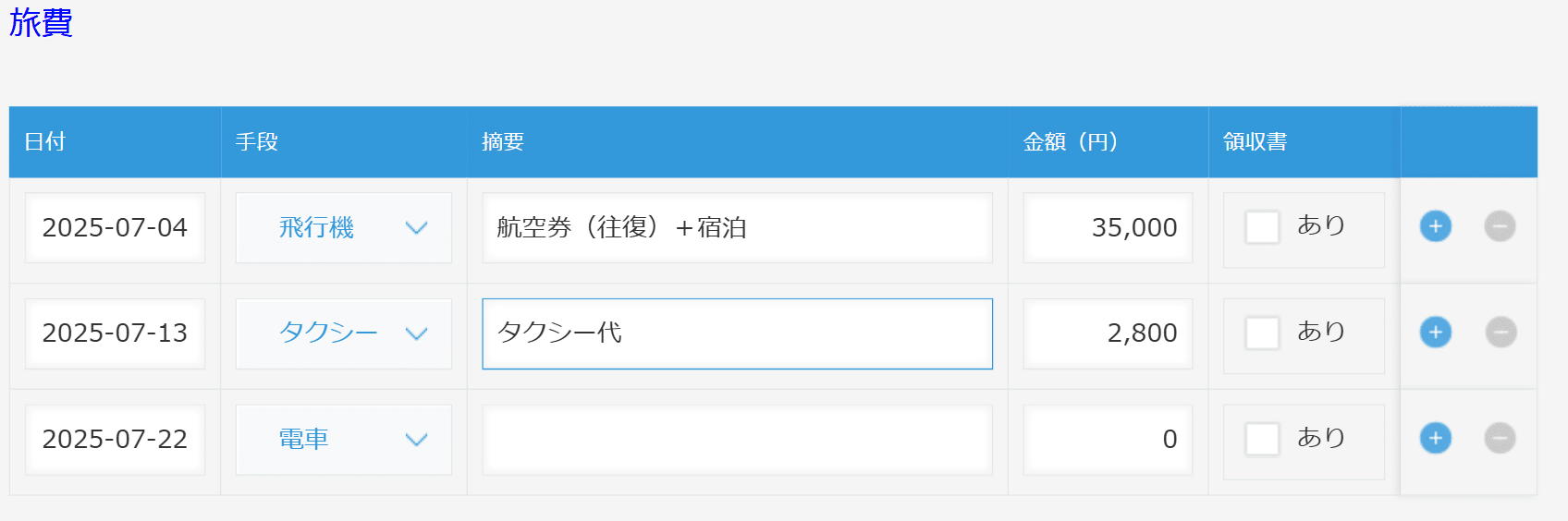Click the 2,800 amount field
The image size is (1568, 521).
1108,333
